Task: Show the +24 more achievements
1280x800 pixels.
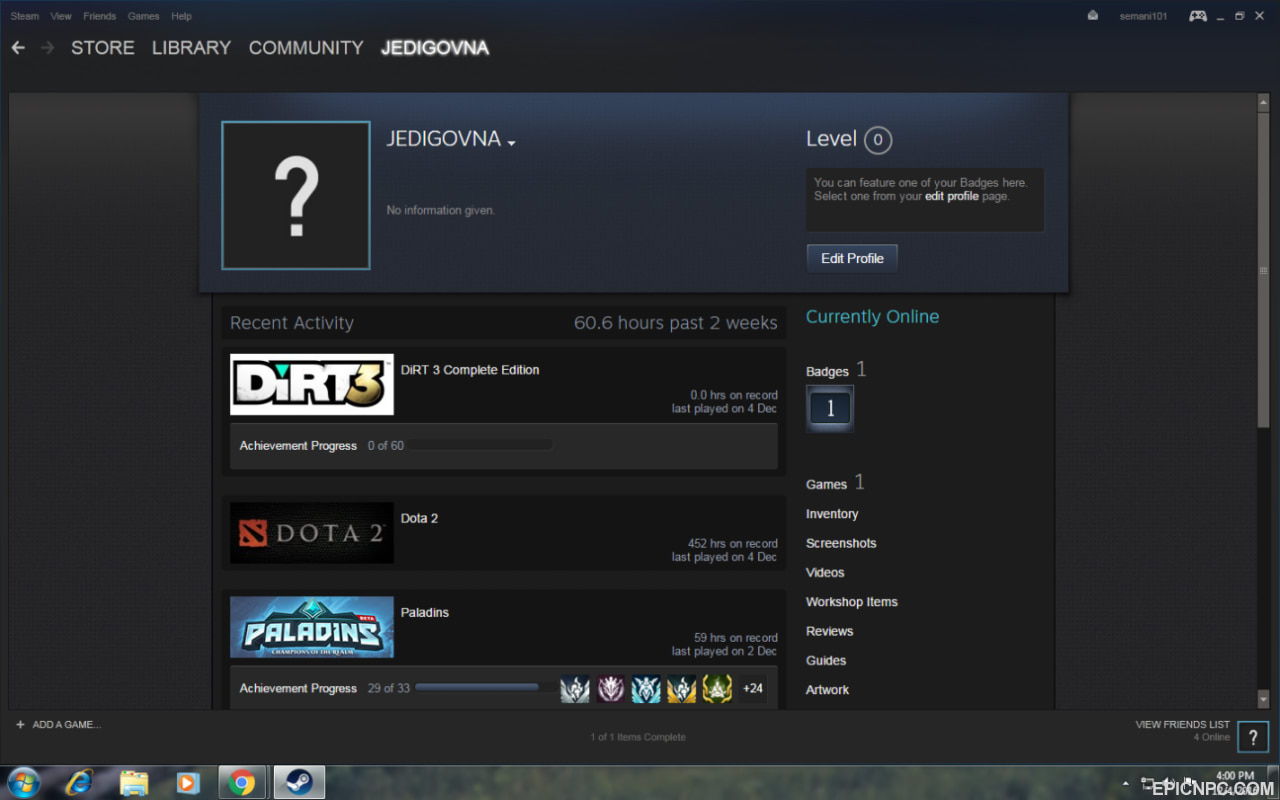Action: [753, 688]
